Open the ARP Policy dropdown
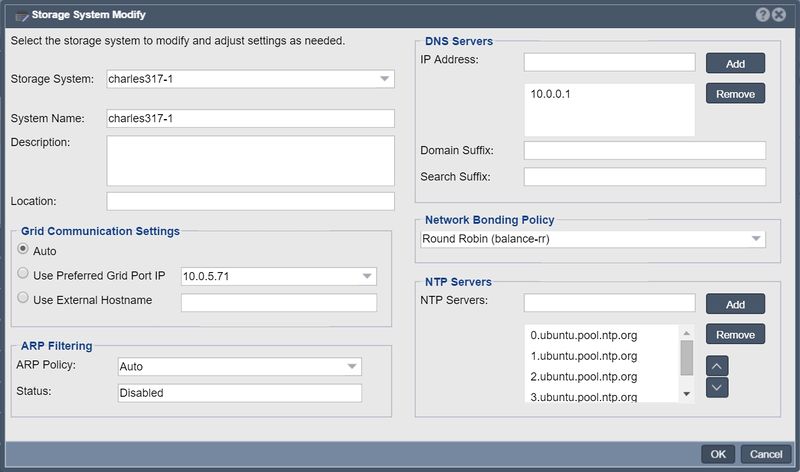The width and height of the screenshot is (800, 472). tap(352, 366)
